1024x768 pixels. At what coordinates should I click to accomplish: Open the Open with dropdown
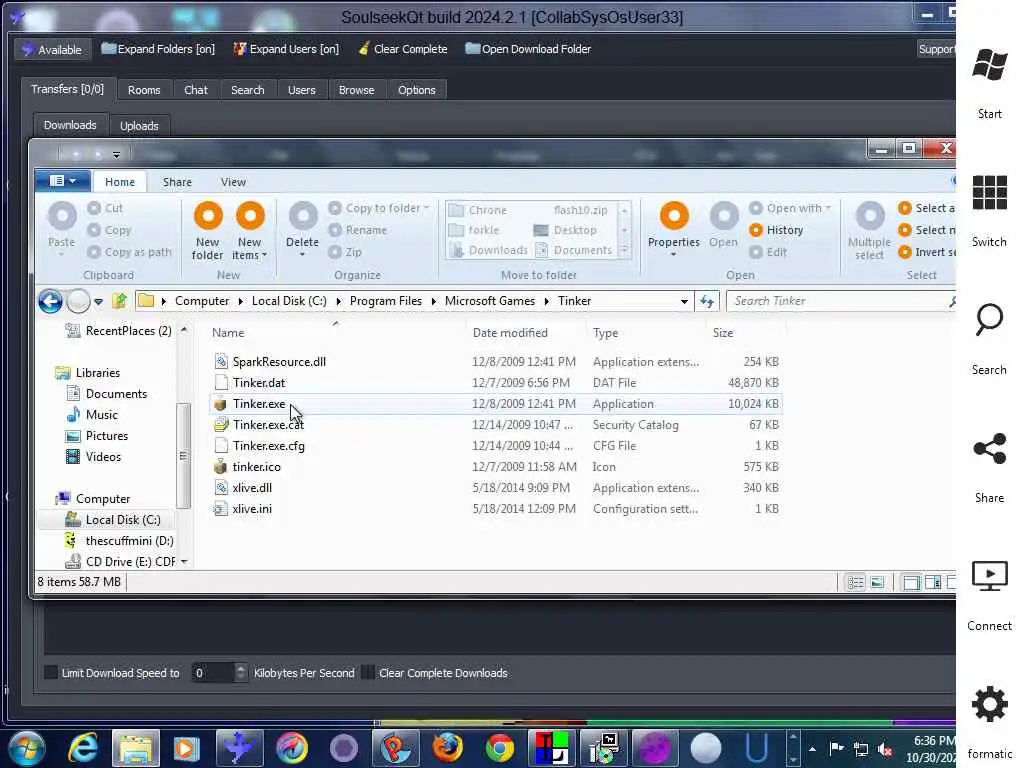(x=790, y=208)
